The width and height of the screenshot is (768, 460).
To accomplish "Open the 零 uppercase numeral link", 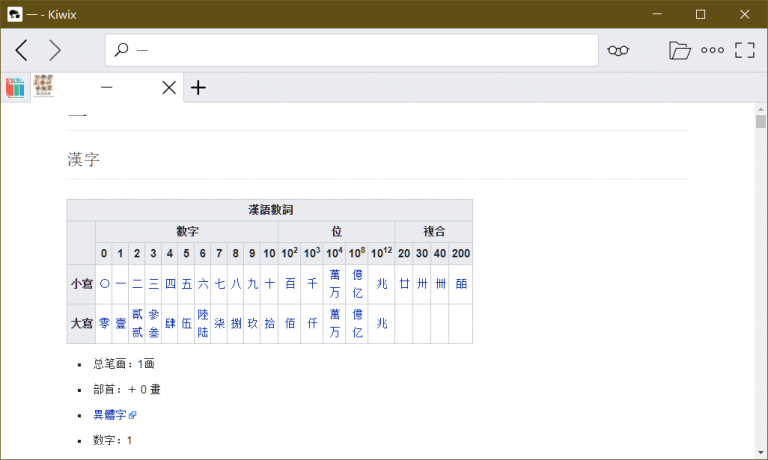I will pyautogui.click(x=104, y=323).
